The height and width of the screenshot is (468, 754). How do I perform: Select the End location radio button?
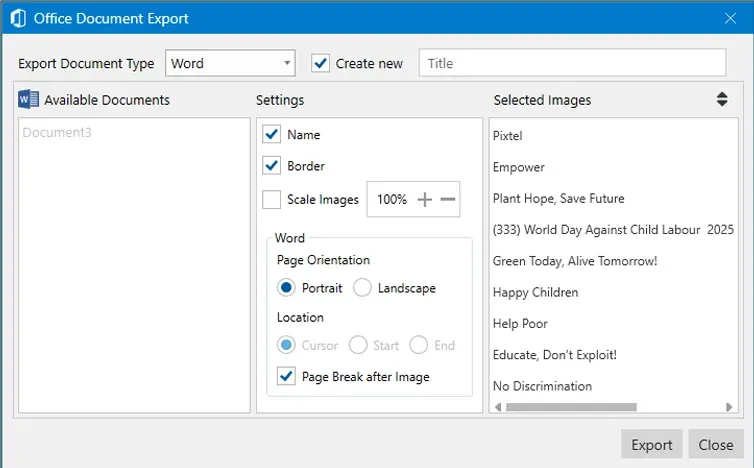point(419,345)
